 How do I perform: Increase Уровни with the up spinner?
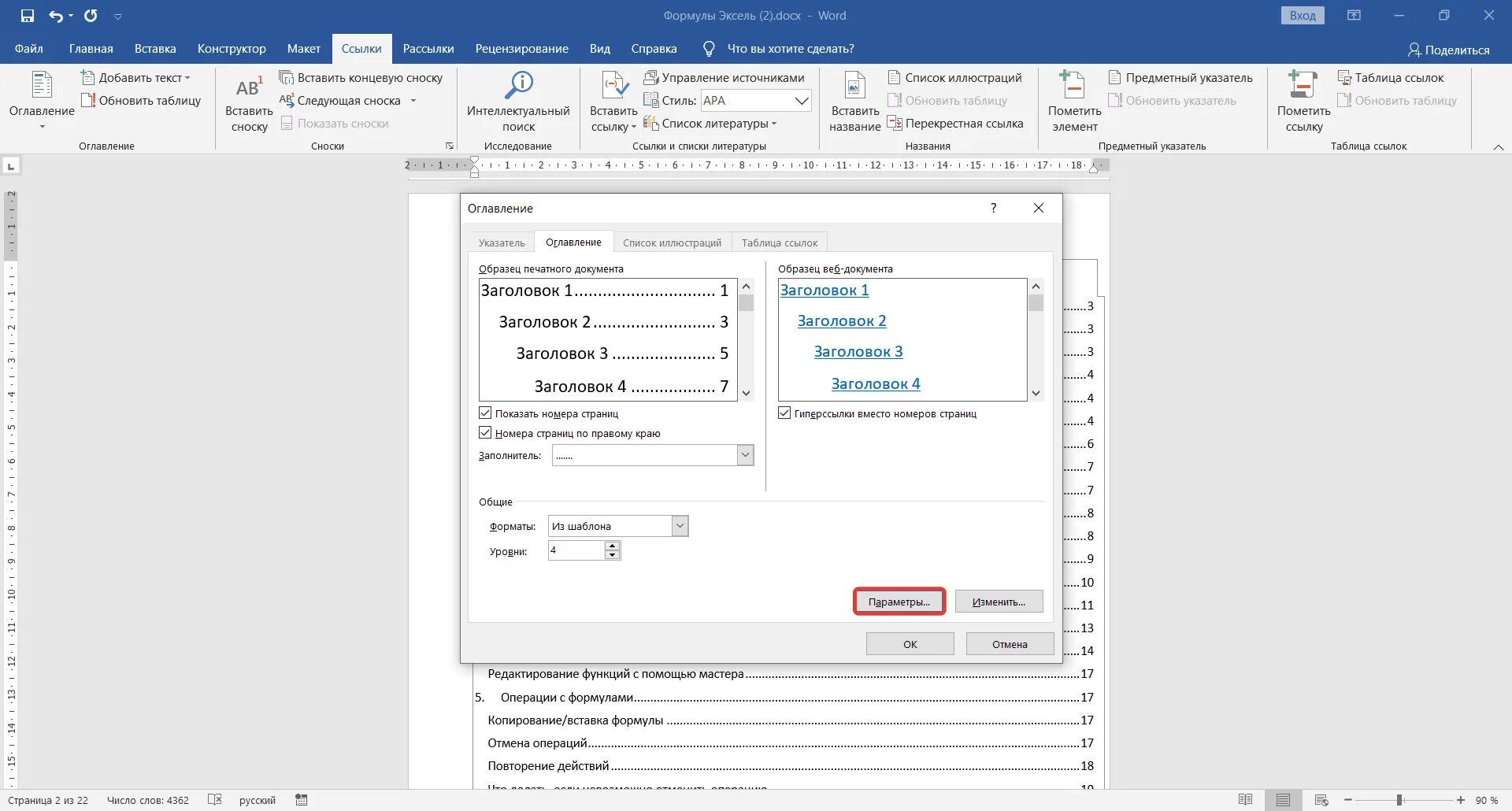coord(613,546)
